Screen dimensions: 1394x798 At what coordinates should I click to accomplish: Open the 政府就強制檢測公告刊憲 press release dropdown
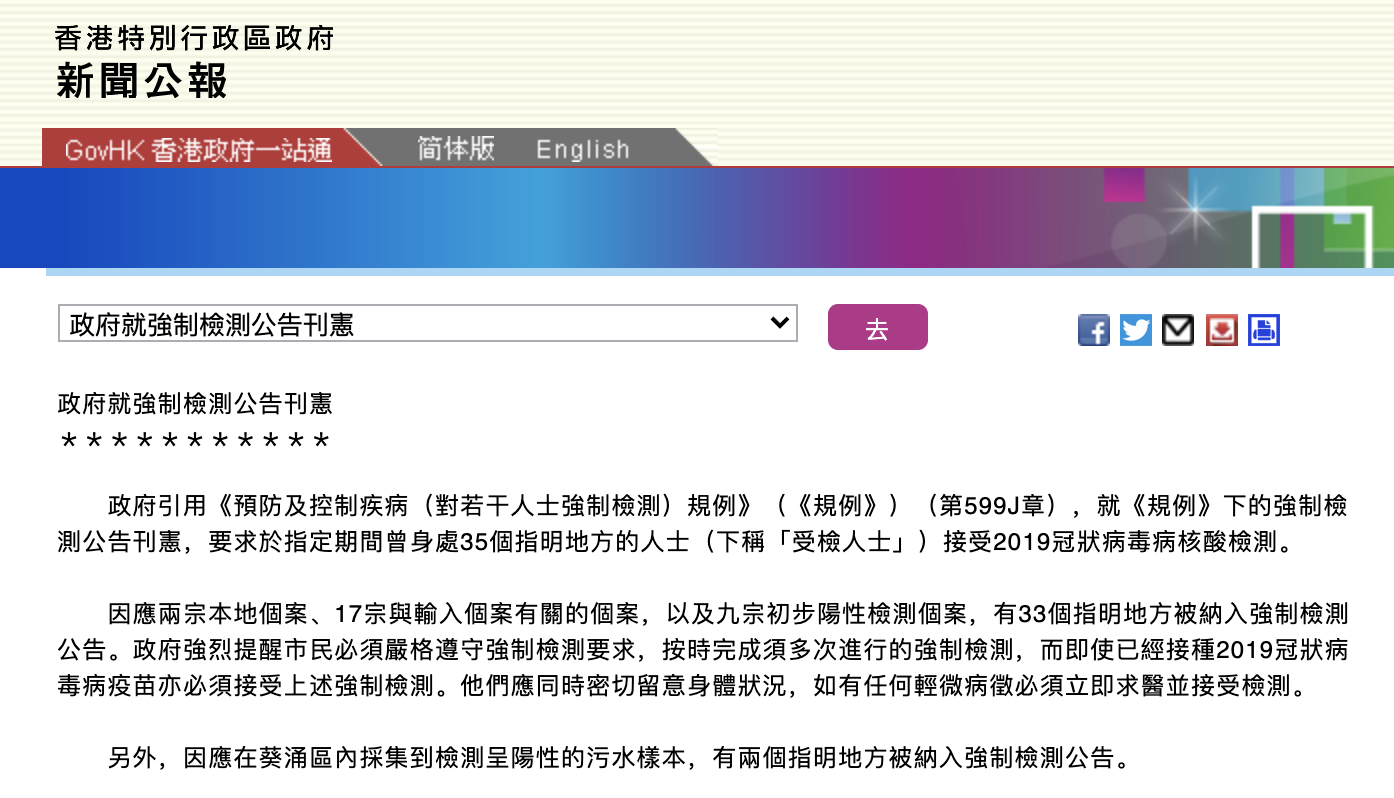point(427,324)
